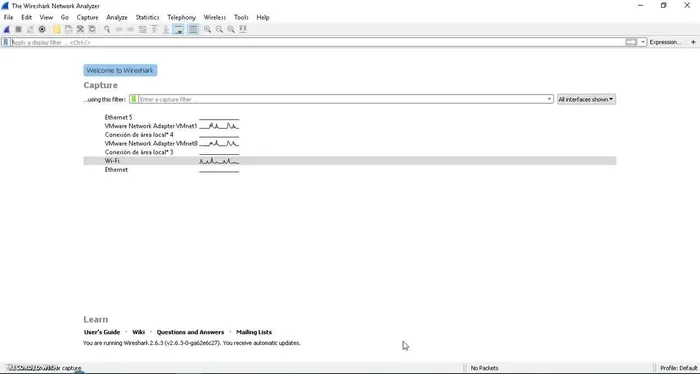Open the Edit menu
This screenshot has height=374, width=700.
(26, 17)
